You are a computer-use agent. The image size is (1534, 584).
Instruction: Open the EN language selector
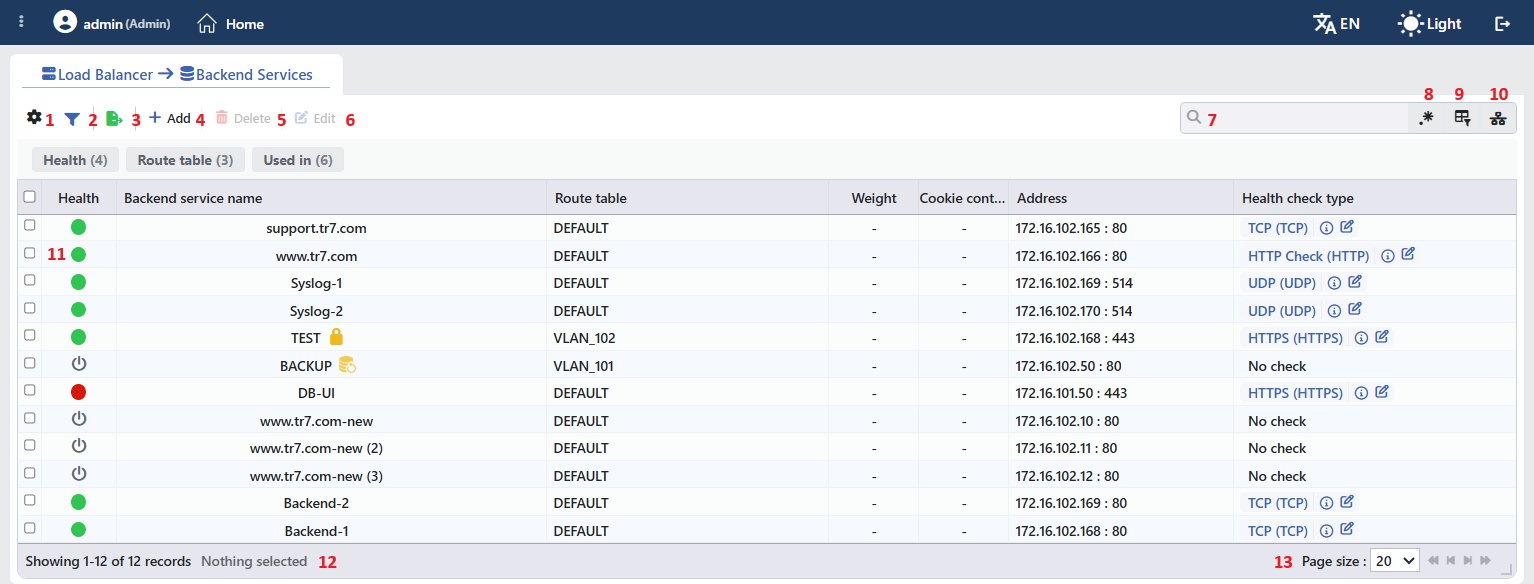coord(1336,23)
